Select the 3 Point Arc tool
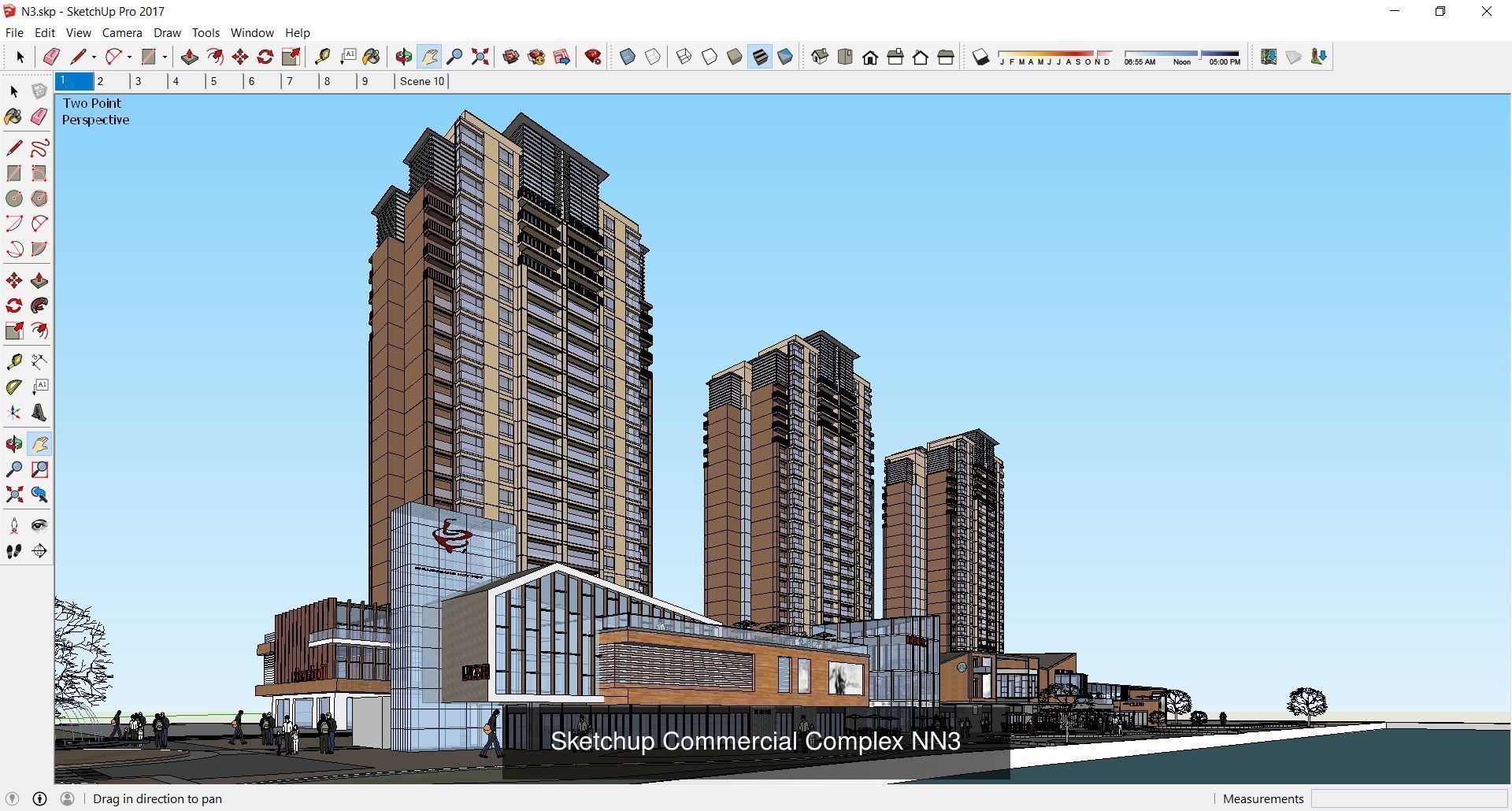1512x811 pixels. click(14, 249)
